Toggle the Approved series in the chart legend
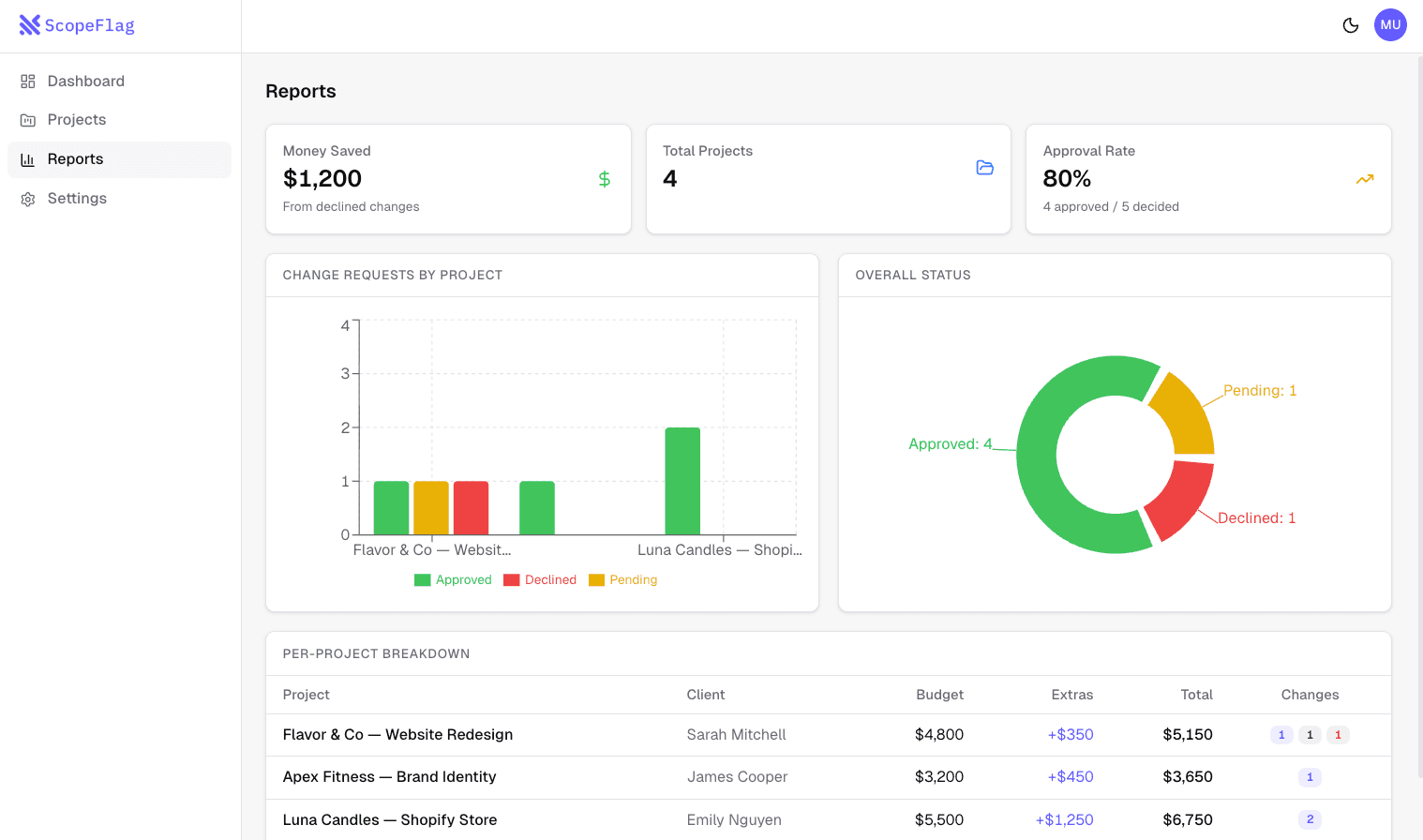 (x=453, y=579)
